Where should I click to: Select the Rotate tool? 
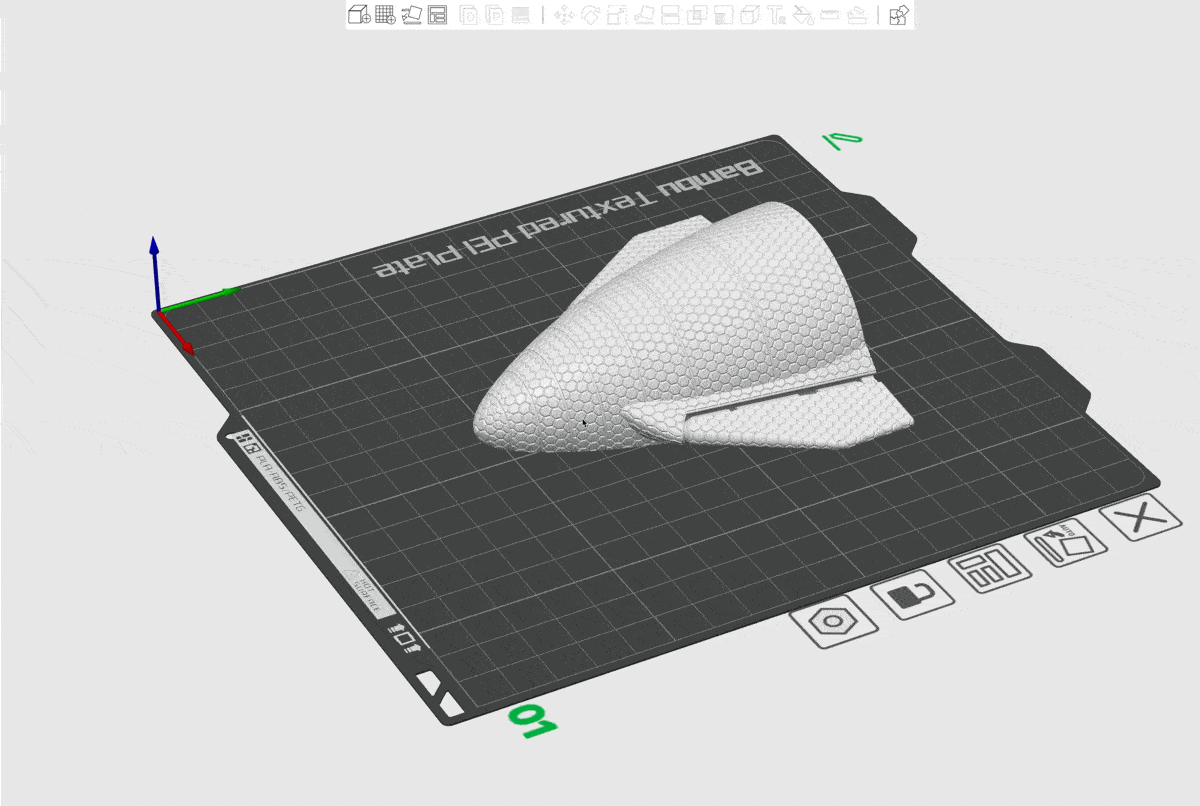[590, 15]
